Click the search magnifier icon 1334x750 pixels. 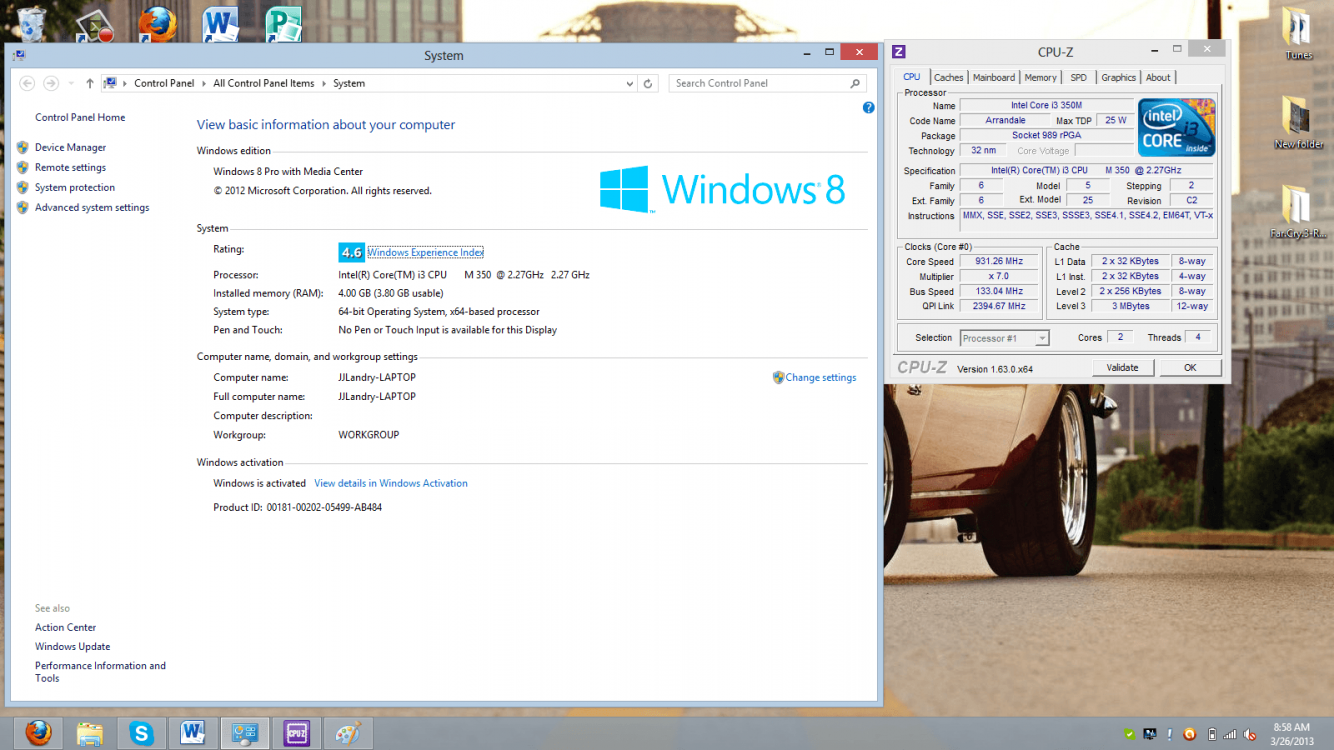pyautogui.click(x=855, y=83)
